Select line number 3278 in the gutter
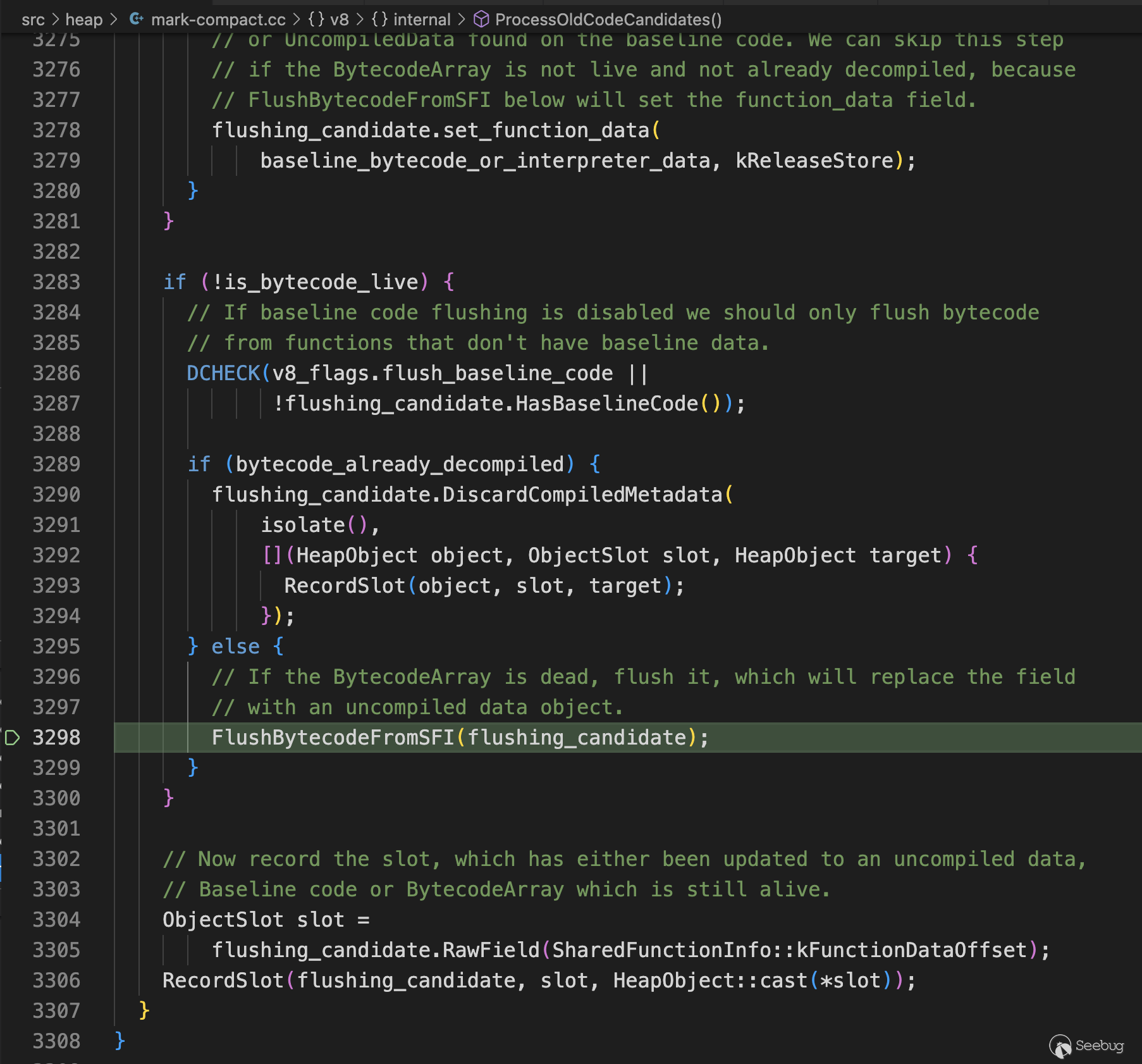 (56, 130)
